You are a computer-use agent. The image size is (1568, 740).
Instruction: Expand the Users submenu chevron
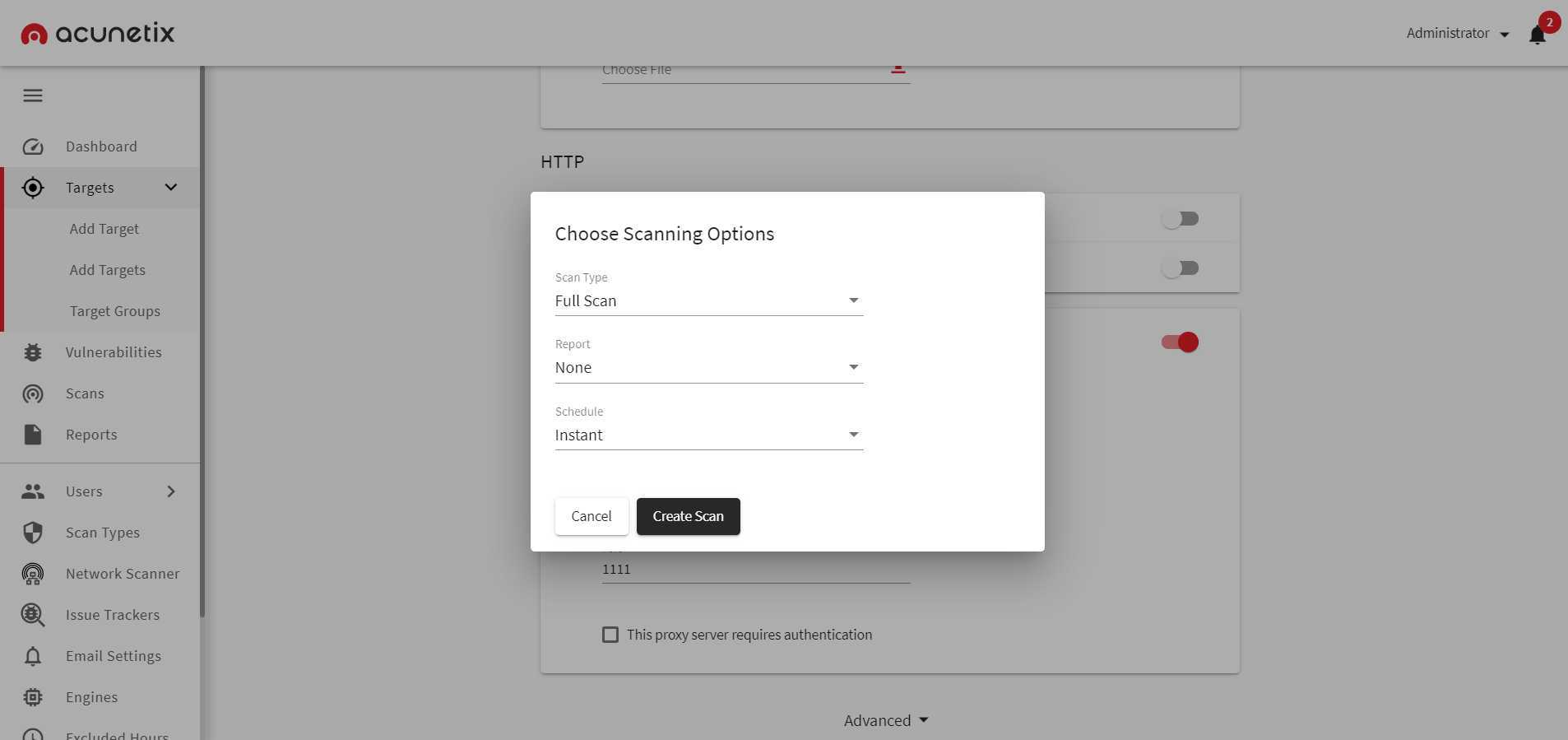point(171,491)
